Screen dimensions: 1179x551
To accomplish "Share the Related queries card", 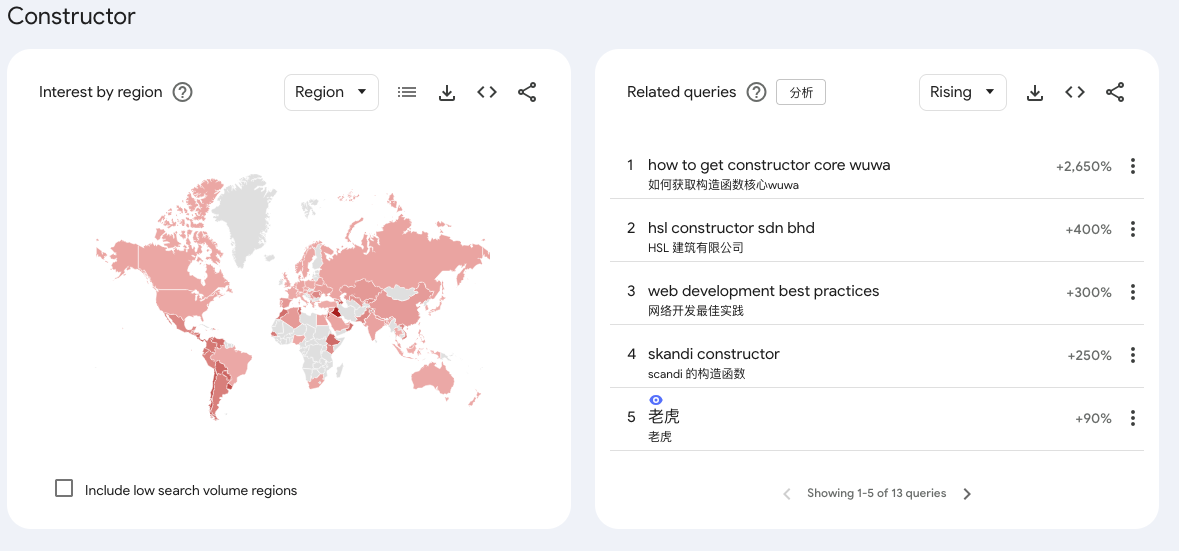I will tap(1115, 92).
